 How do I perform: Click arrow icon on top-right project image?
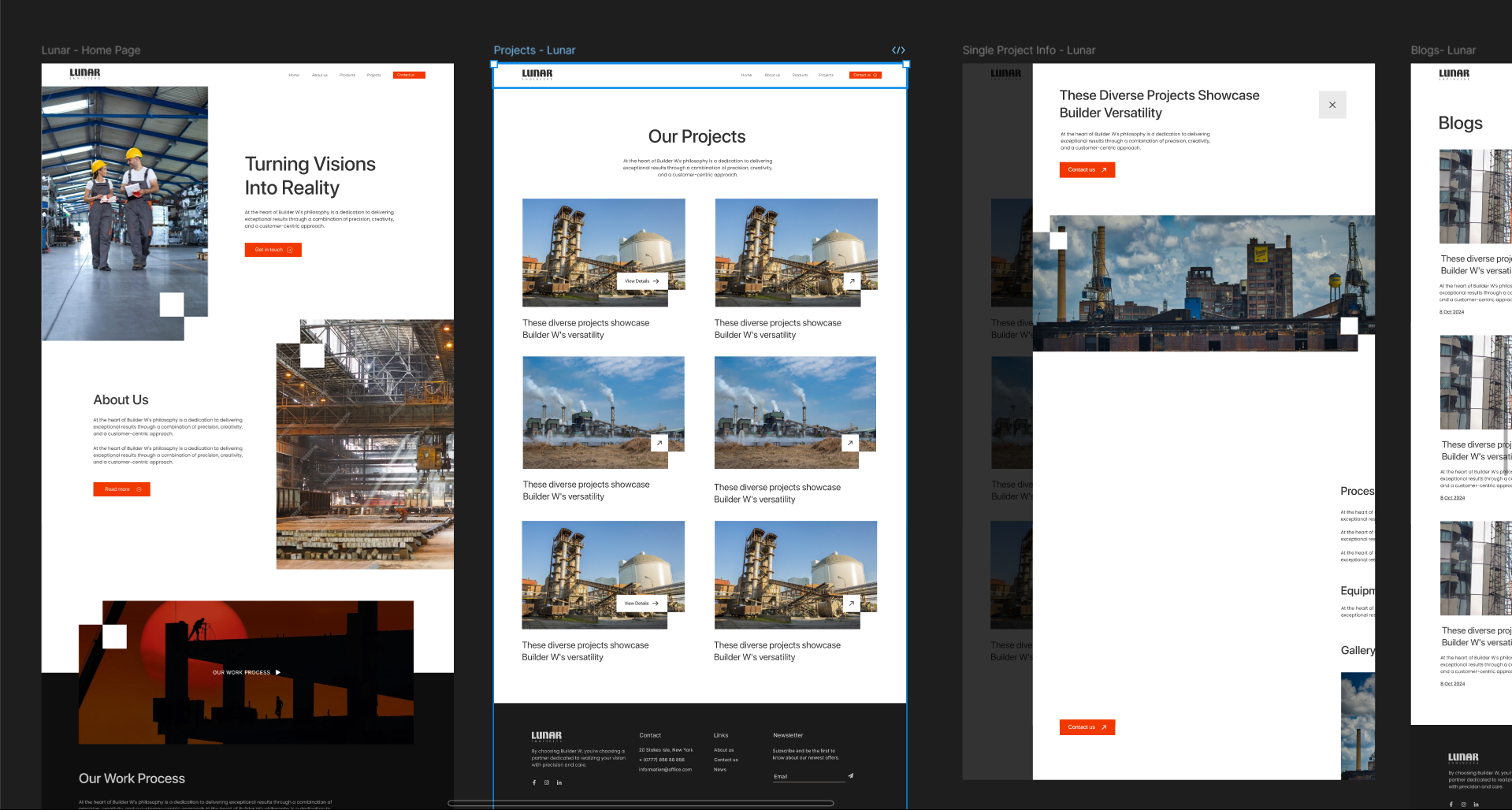coord(852,281)
